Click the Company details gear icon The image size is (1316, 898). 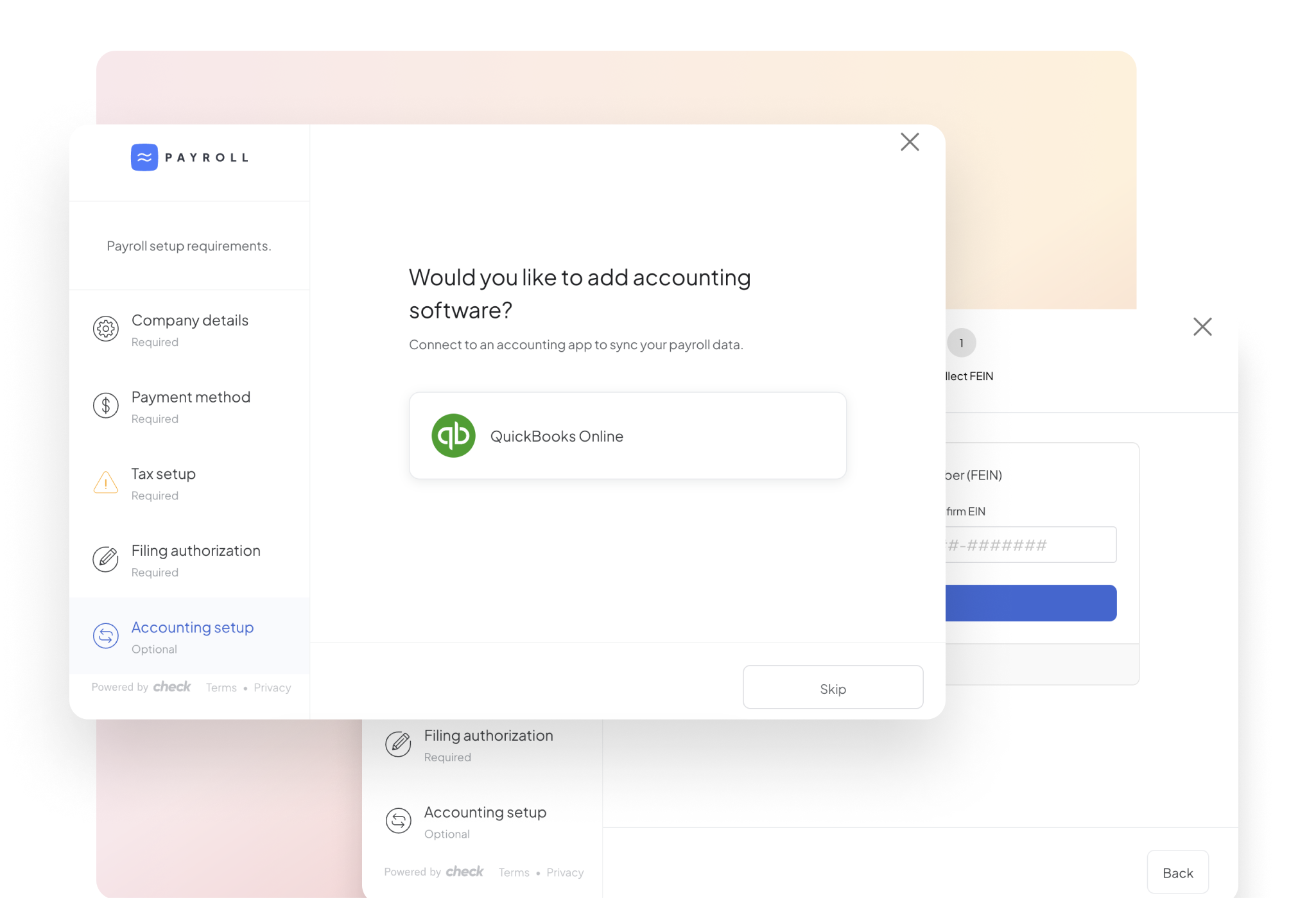tap(106, 329)
